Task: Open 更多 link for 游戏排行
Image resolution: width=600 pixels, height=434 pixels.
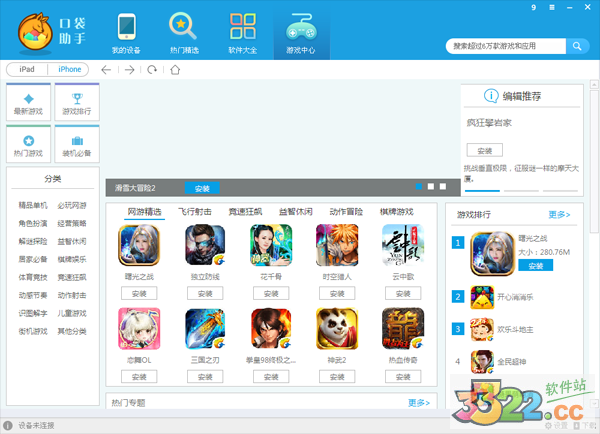Action: tap(559, 215)
